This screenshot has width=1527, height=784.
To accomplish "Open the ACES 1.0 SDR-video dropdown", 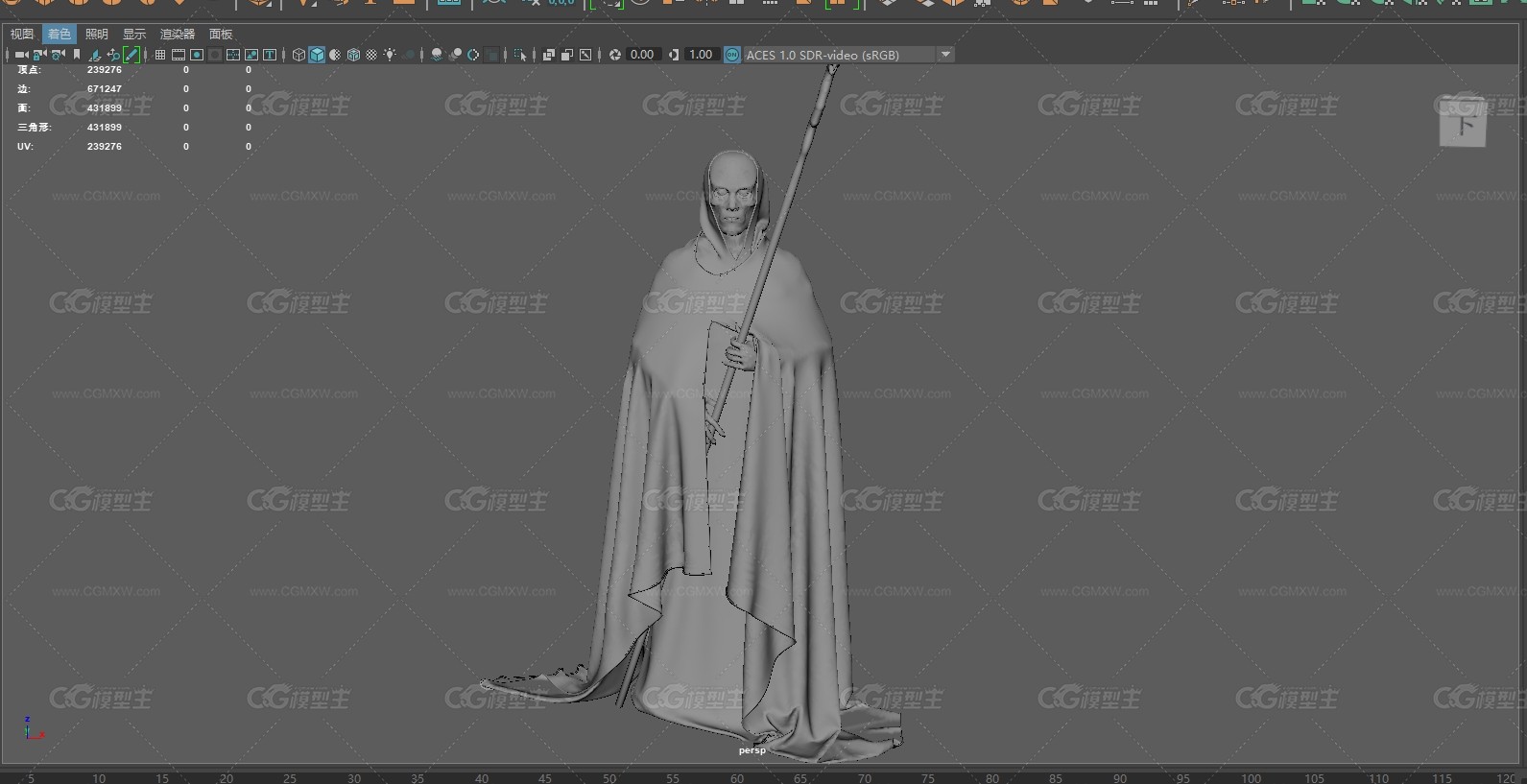I will (x=848, y=55).
